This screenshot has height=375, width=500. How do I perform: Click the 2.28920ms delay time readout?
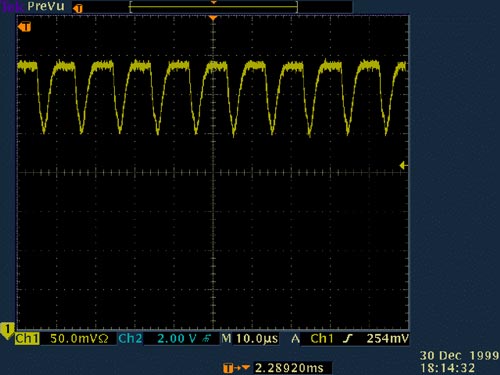[x=289, y=368]
